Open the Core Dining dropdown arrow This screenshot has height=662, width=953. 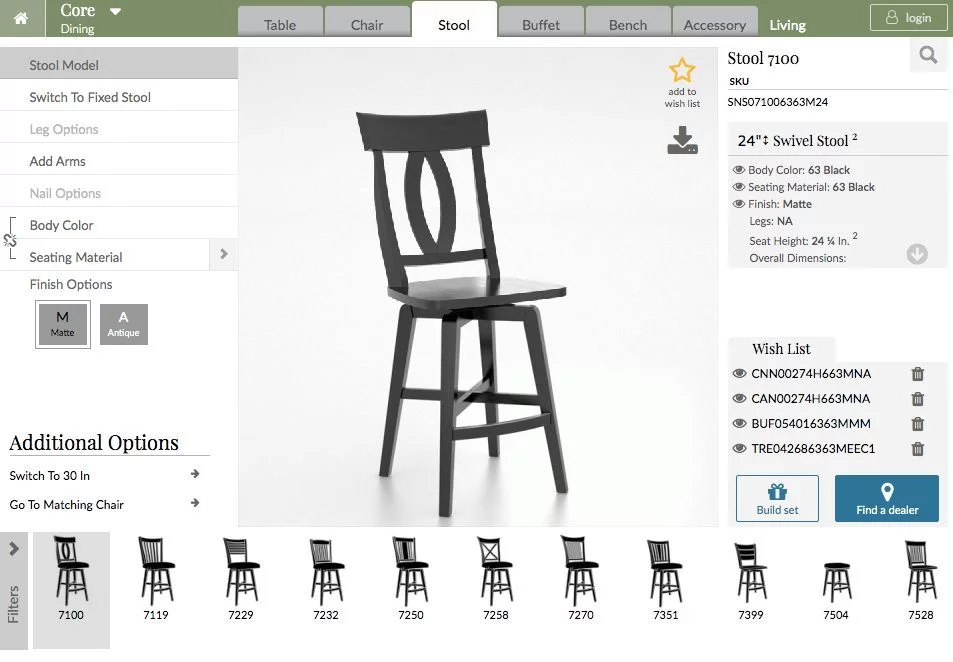[x=115, y=12]
